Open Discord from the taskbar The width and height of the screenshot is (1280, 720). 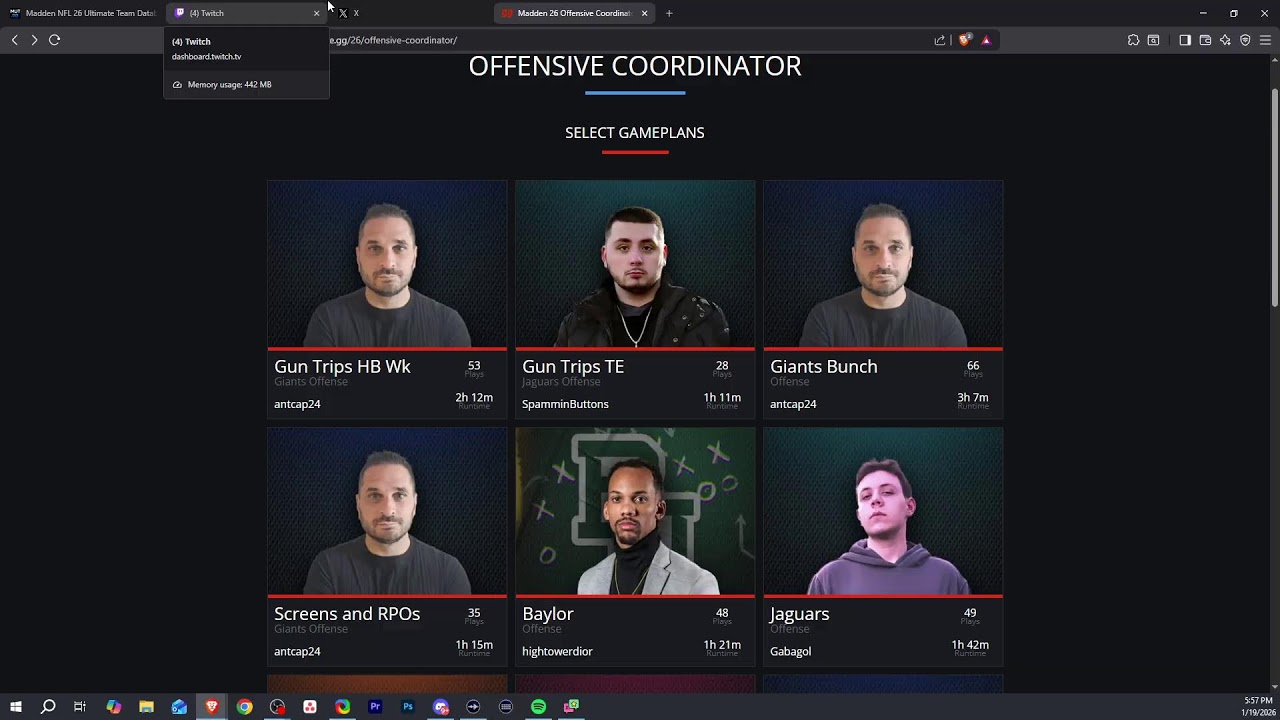(441, 707)
